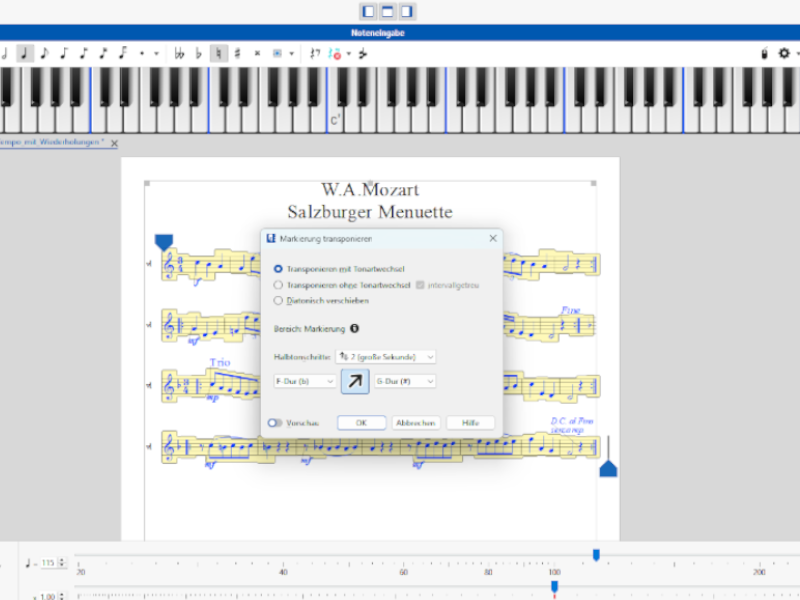Screen dimensions: 800x600
Task: Click the 'Trio' label in the score
Action: click(x=220, y=362)
